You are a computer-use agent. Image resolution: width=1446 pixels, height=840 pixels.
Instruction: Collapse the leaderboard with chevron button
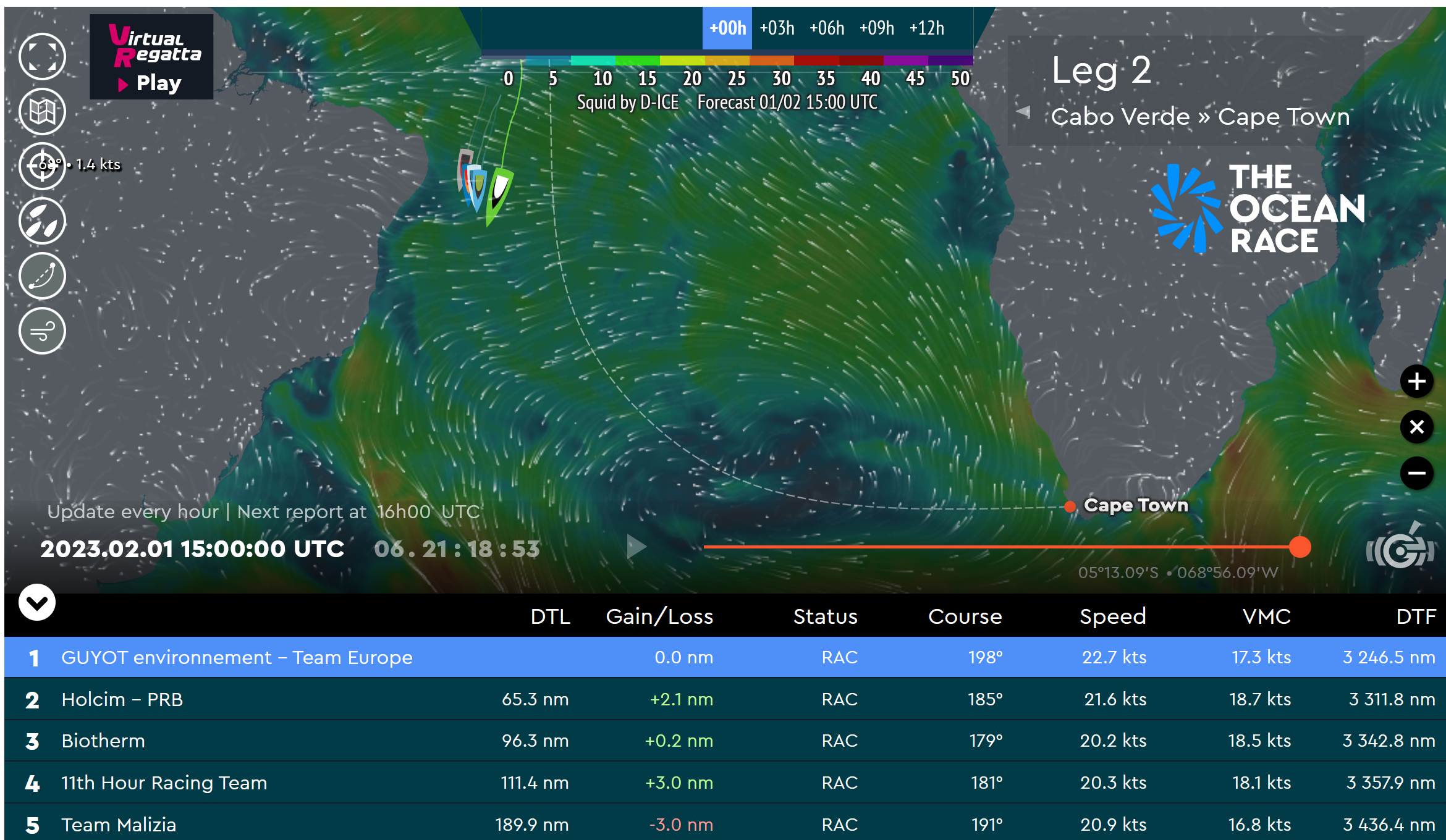[37, 602]
